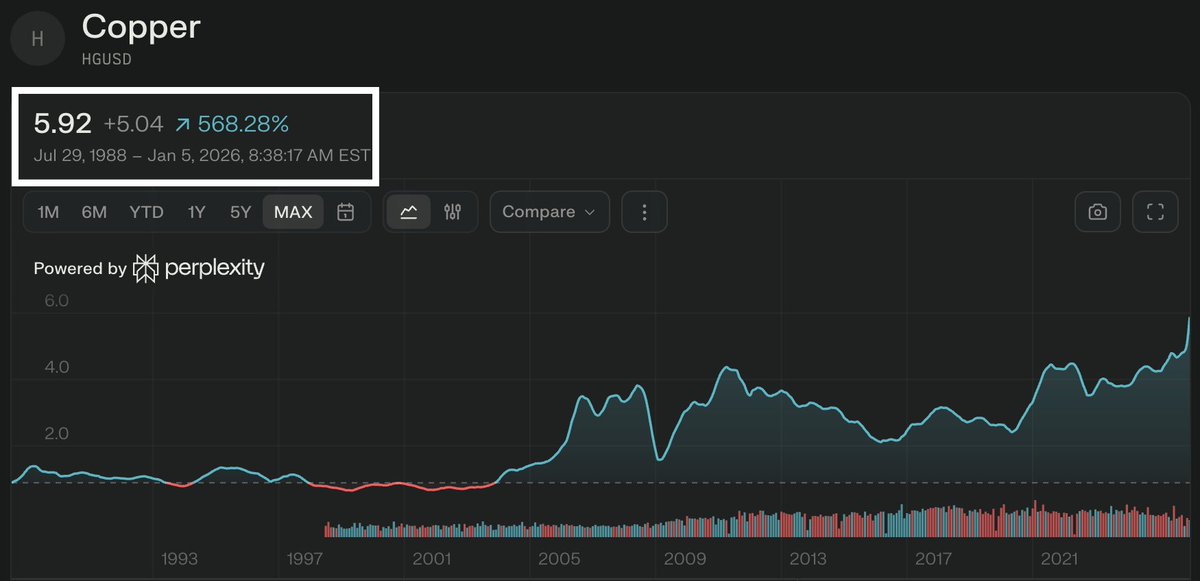The width and height of the screenshot is (1200, 581).
Task: Click the 6.0 y-axis label
Action: click(x=56, y=300)
